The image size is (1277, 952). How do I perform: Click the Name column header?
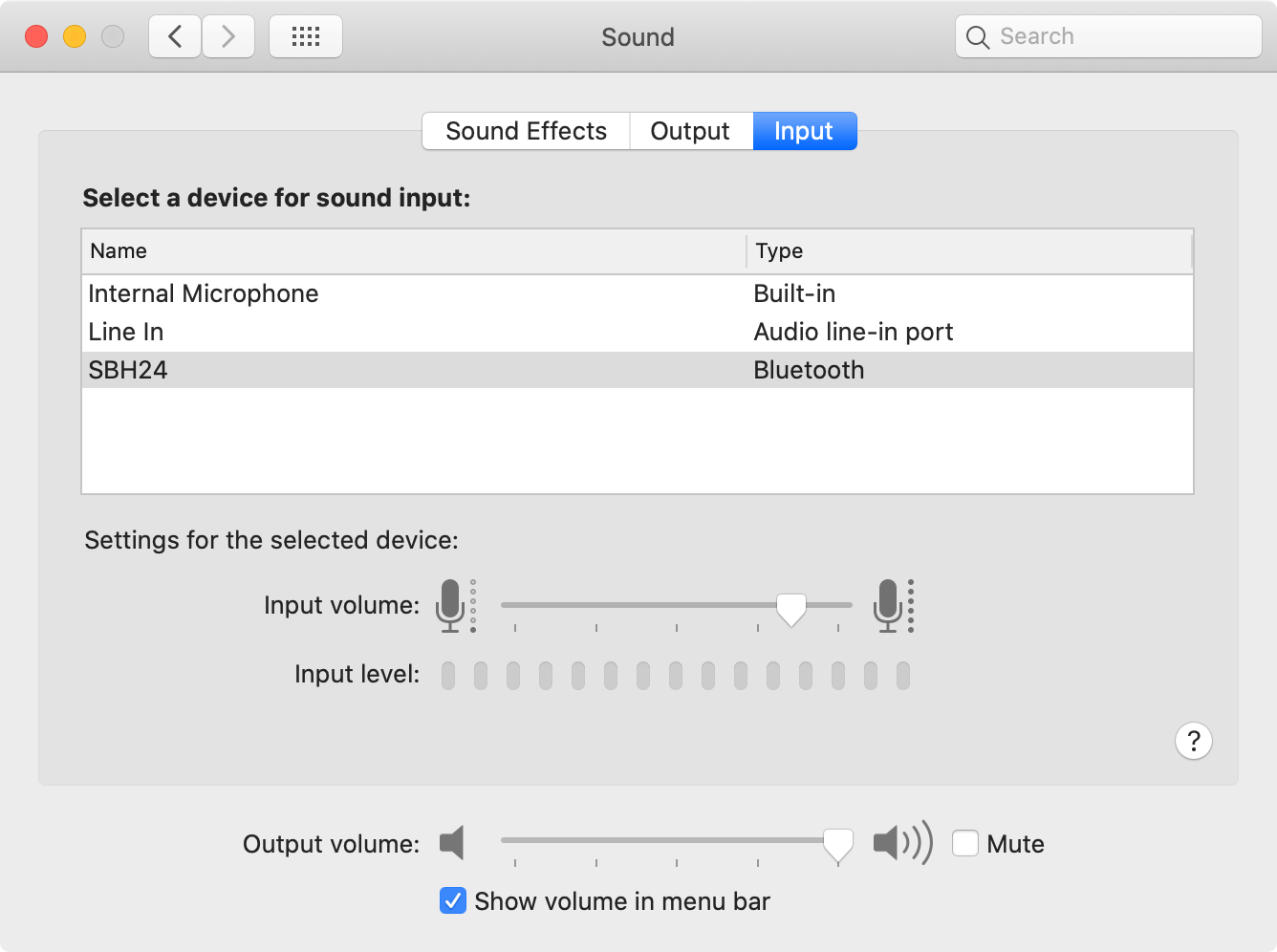pyautogui.click(x=118, y=250)
